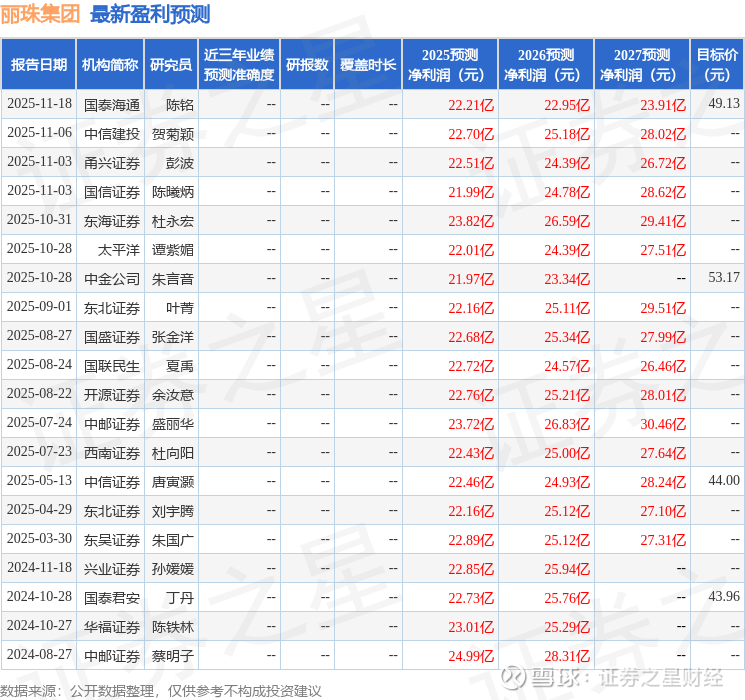Screen dimensions: 745x700
Task: Select the date cell 2025-10-31
Action: point(39,220)
